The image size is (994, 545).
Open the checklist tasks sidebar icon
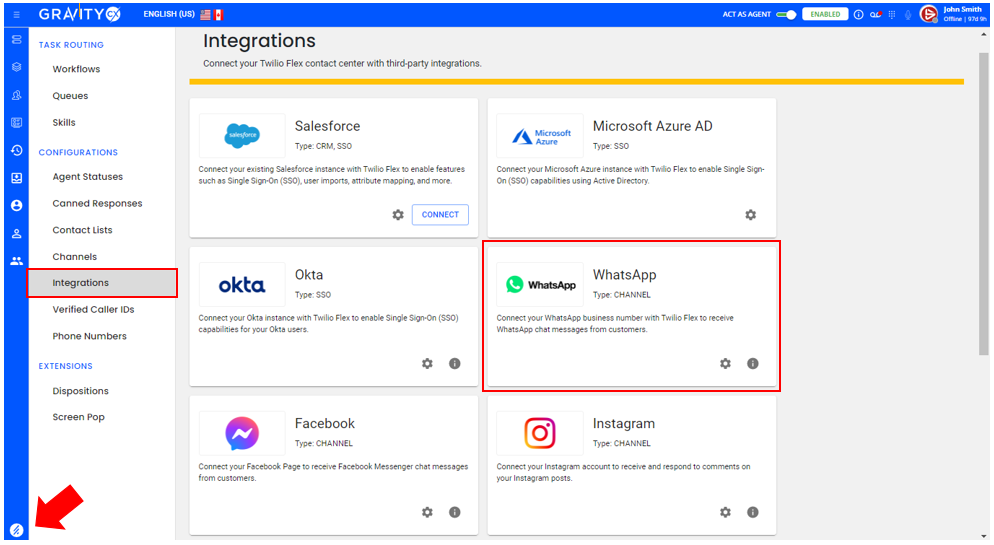(x=16, y=122)
